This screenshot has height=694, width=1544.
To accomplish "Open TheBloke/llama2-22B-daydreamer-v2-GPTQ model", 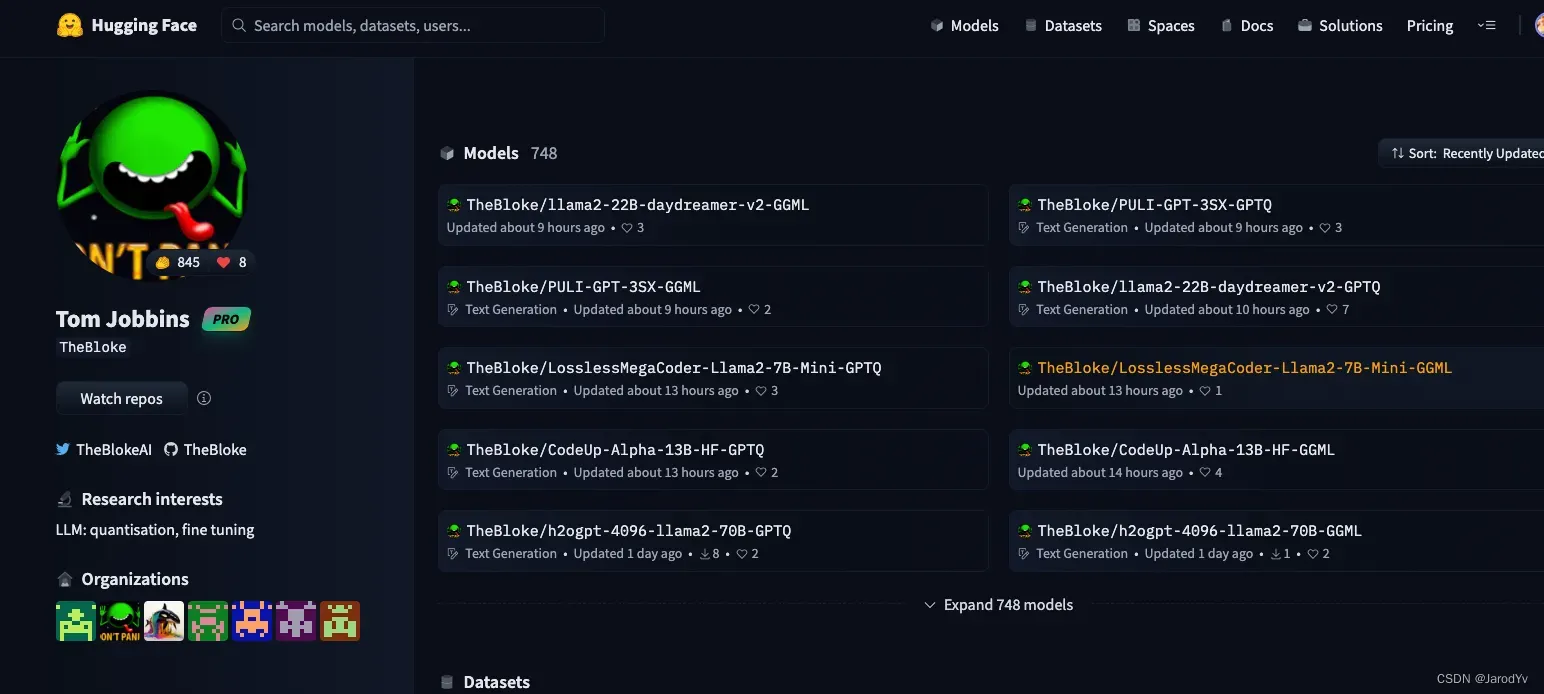I will [x=1276, y=296].
